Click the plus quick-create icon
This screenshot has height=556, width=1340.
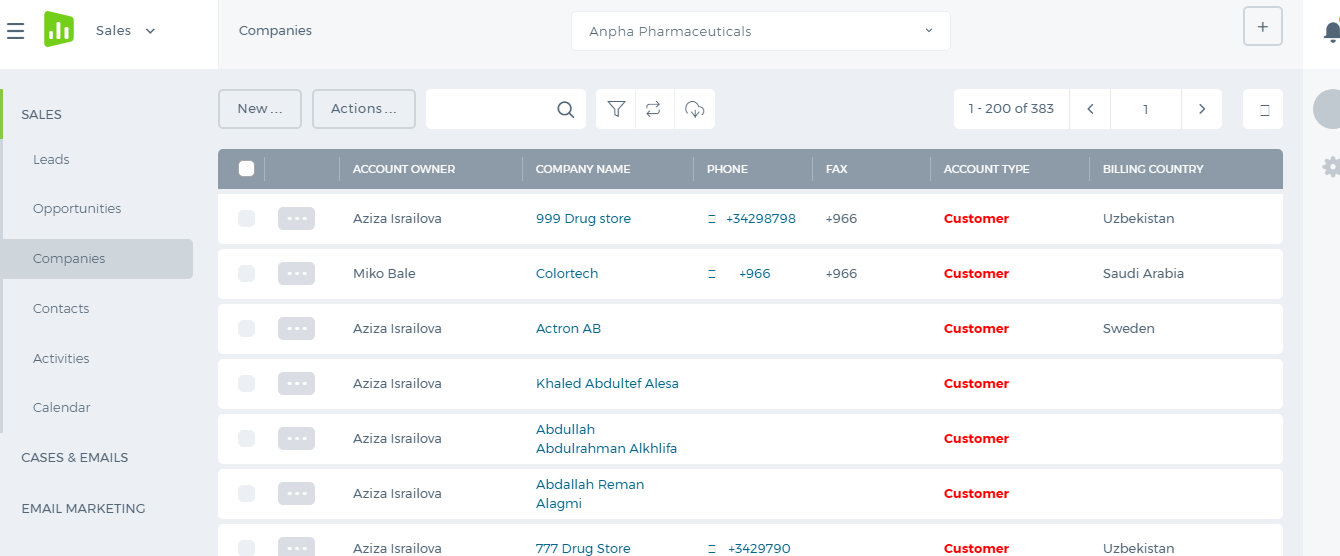[1263, 27]
